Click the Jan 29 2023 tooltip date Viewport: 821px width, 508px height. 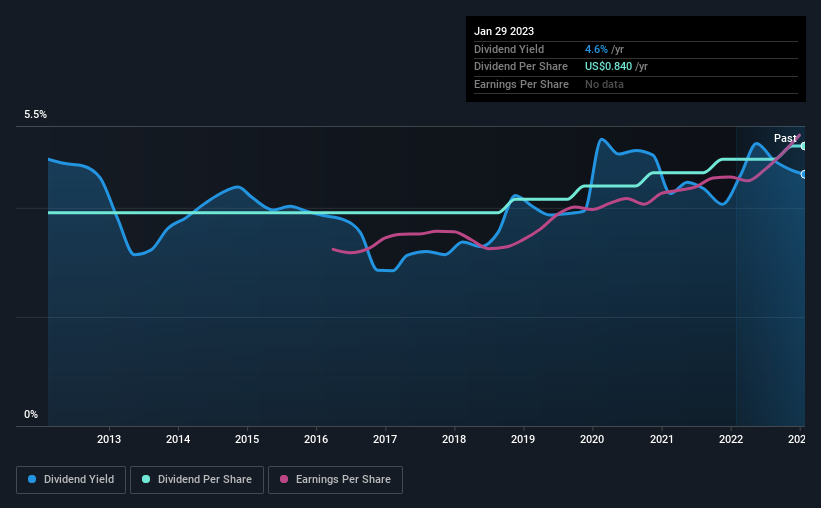pos(504,31)
